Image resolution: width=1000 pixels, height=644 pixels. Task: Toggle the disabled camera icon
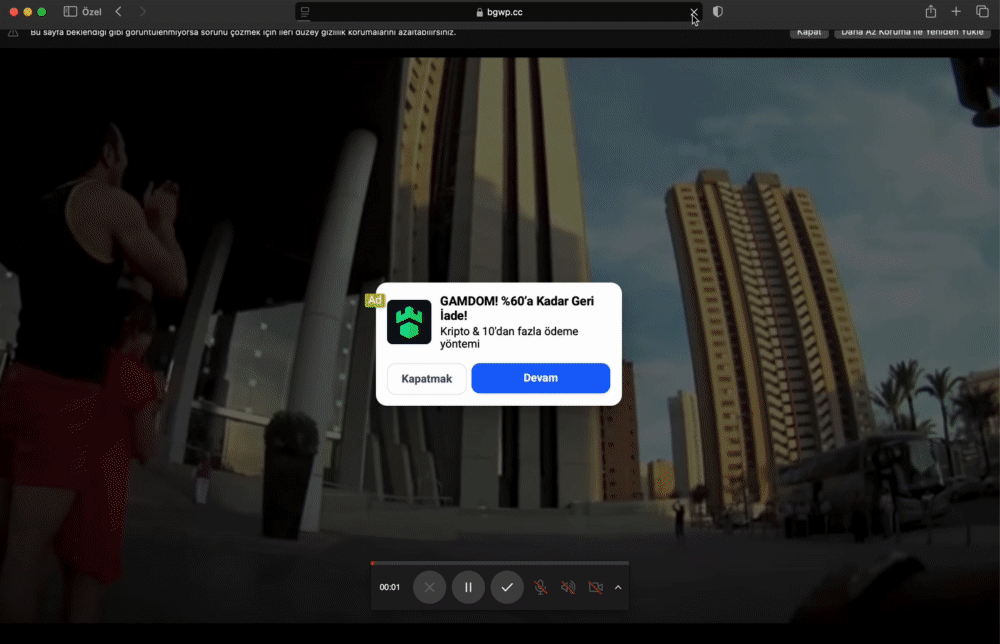[x=595, y=587]
